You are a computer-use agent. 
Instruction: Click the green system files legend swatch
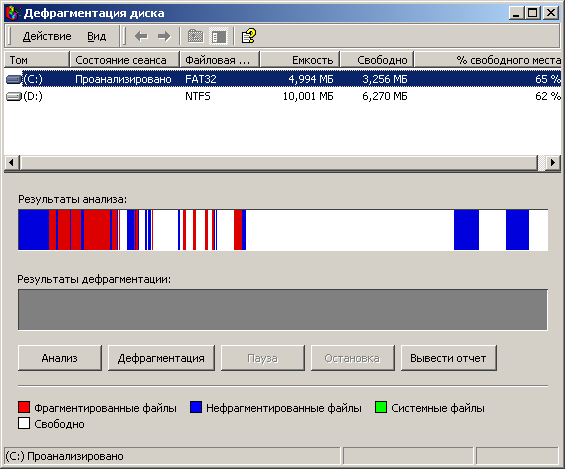pos(381,407)
